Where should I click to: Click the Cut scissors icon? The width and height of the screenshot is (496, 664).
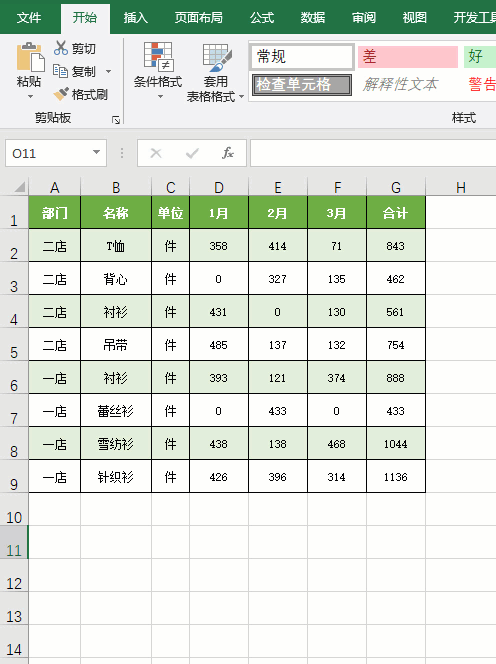(x=61, y=48)
